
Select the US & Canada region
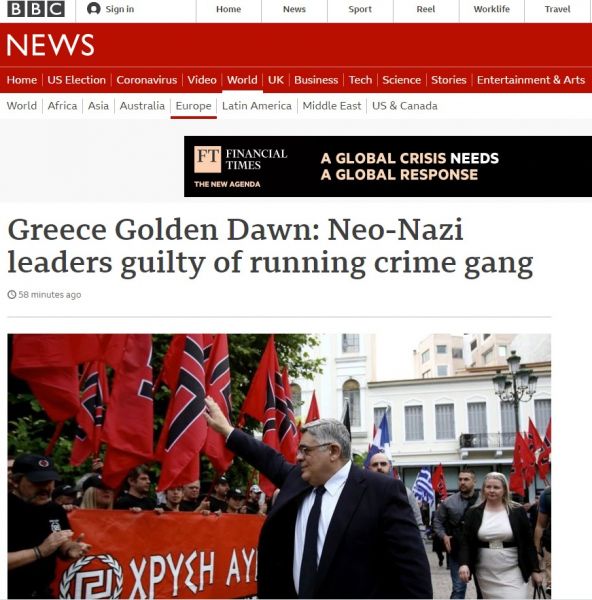click(404, 106)
